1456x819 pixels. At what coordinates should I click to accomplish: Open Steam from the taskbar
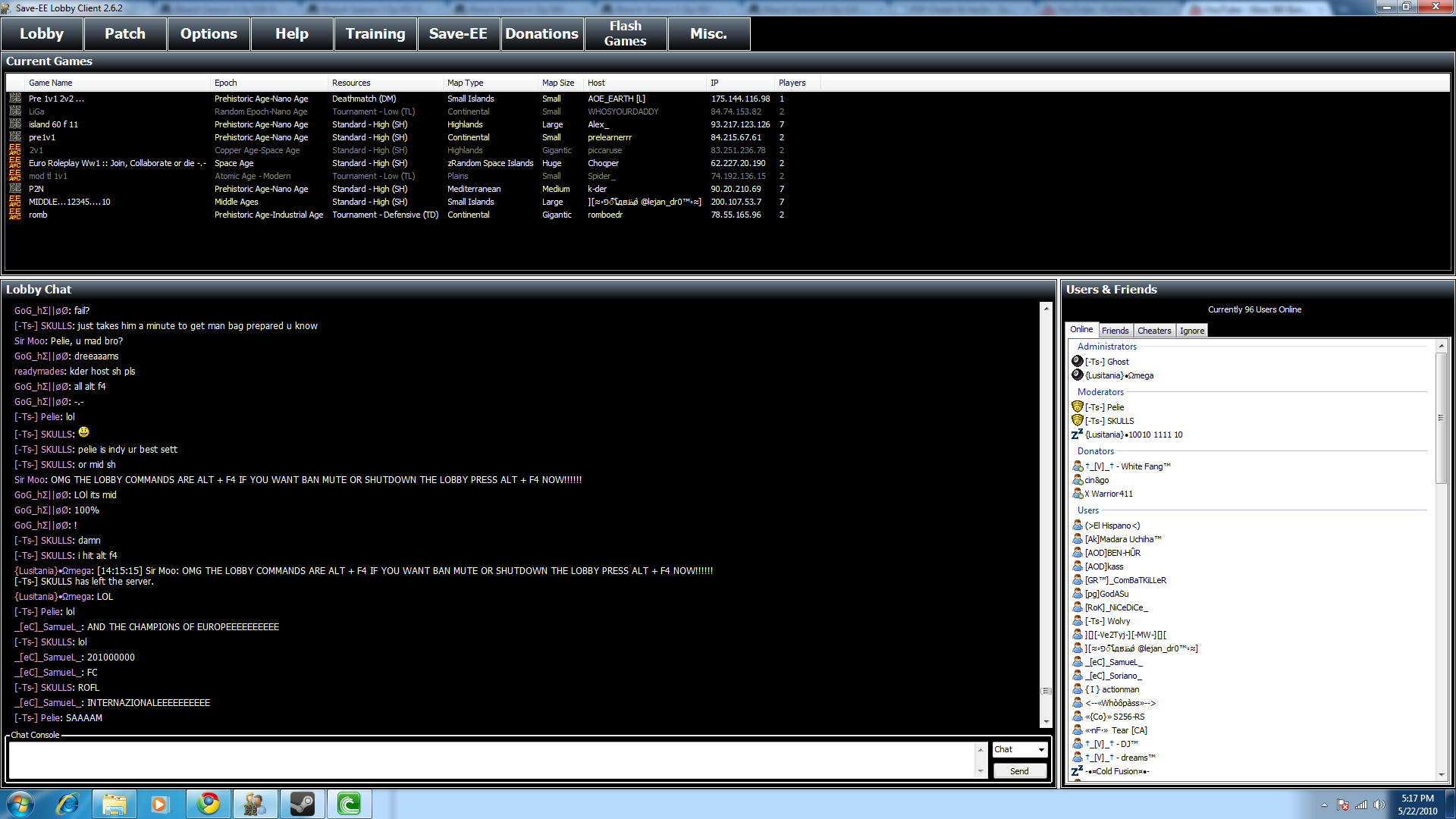click(303, 804)
